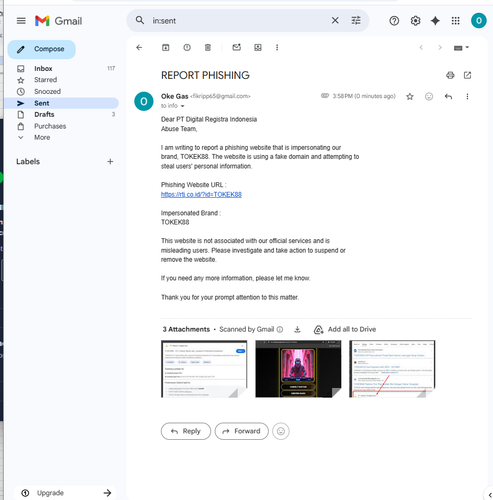Open the Support help icon

[x=394, y=21]
